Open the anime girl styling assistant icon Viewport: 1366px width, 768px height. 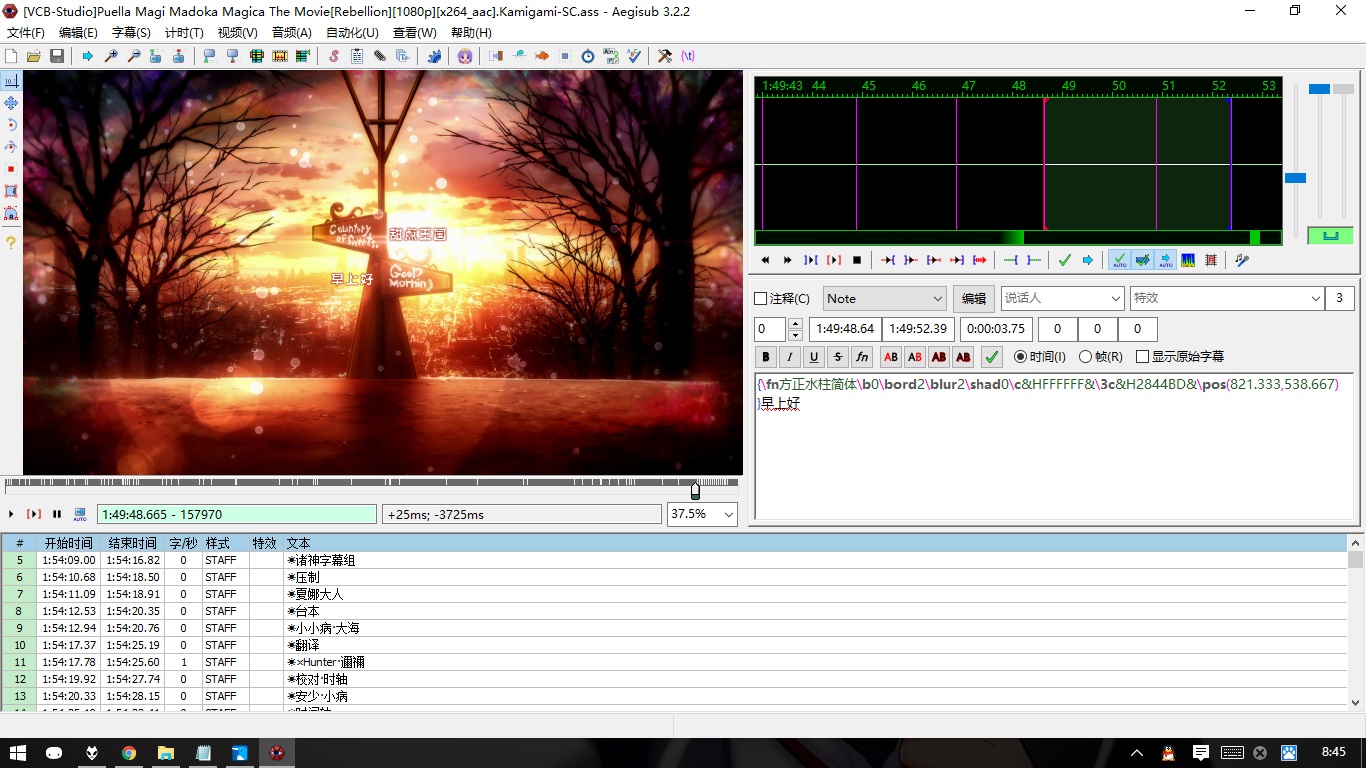pos(465,56)
